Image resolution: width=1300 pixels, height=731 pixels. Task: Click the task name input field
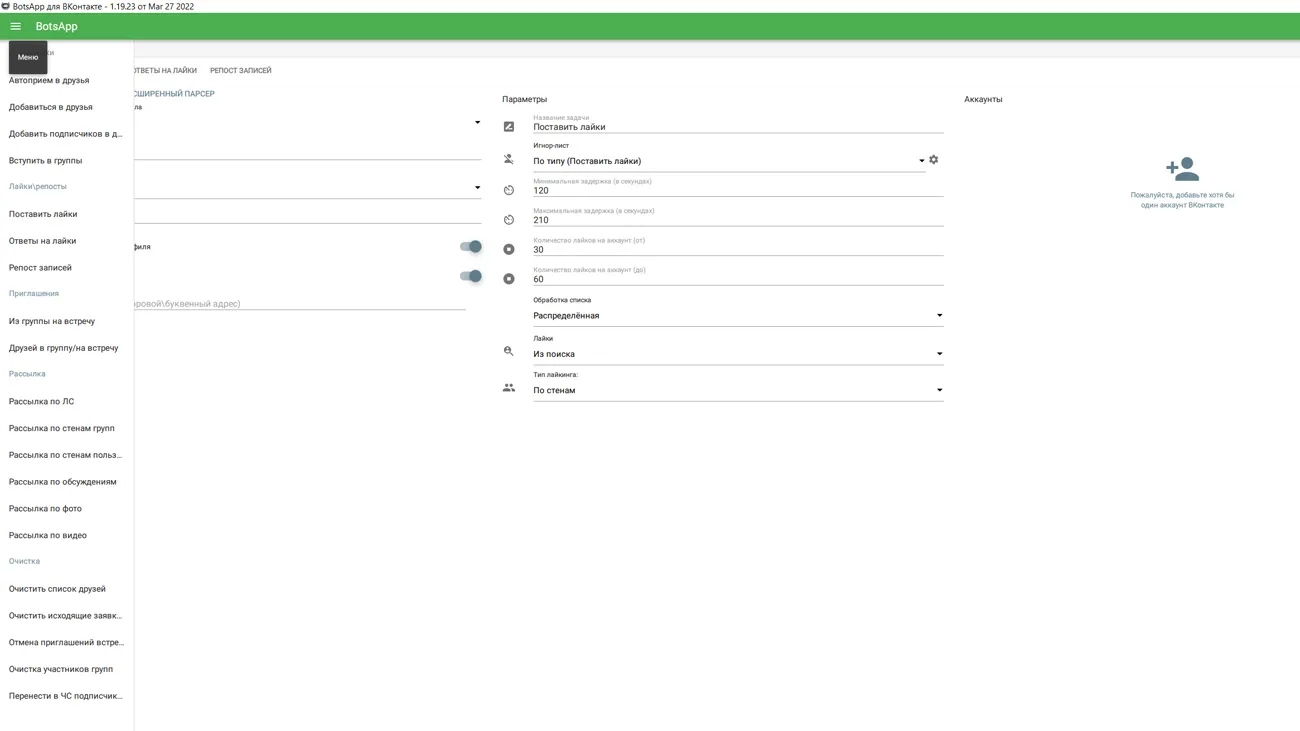[x=738, y=127]
